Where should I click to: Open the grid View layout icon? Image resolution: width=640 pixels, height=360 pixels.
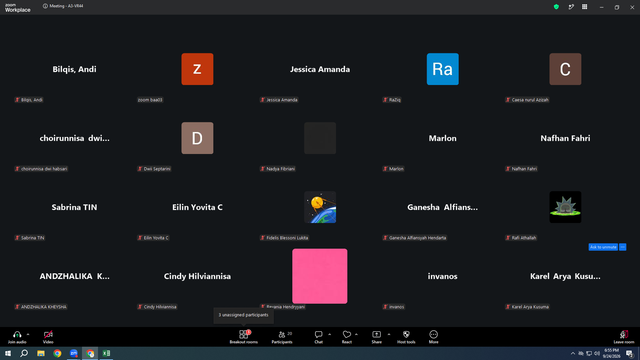[x=584, y=7]
